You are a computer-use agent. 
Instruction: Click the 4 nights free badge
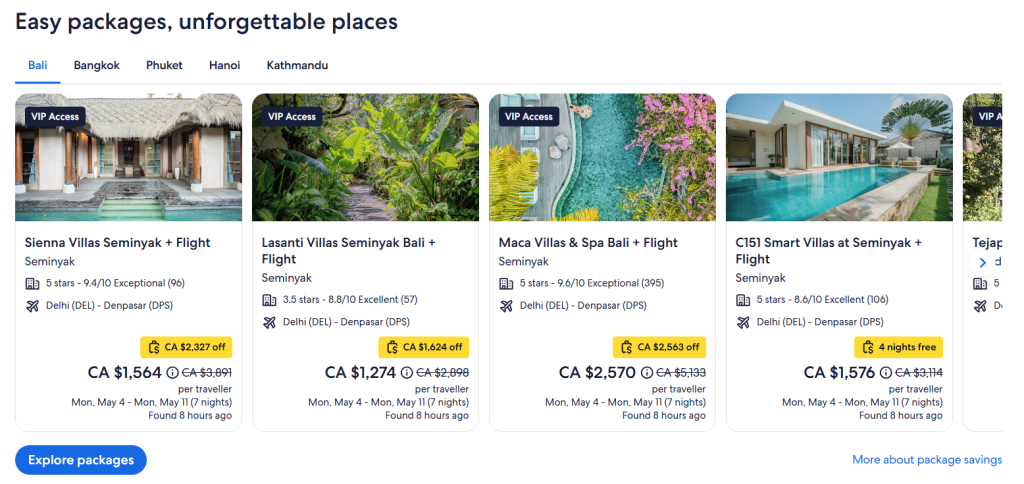click(x=898, y=347)
